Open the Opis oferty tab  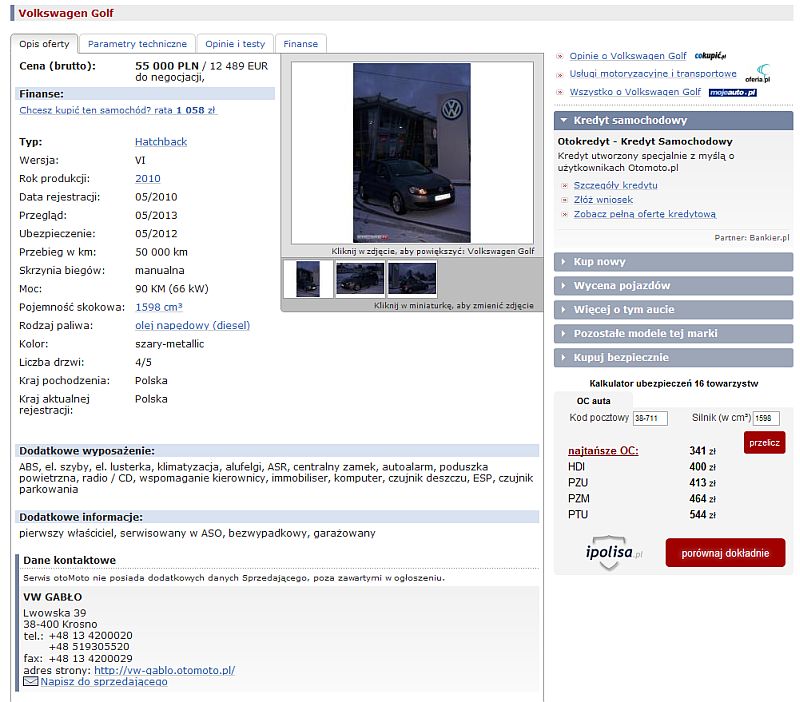click(x=44, y=44)
